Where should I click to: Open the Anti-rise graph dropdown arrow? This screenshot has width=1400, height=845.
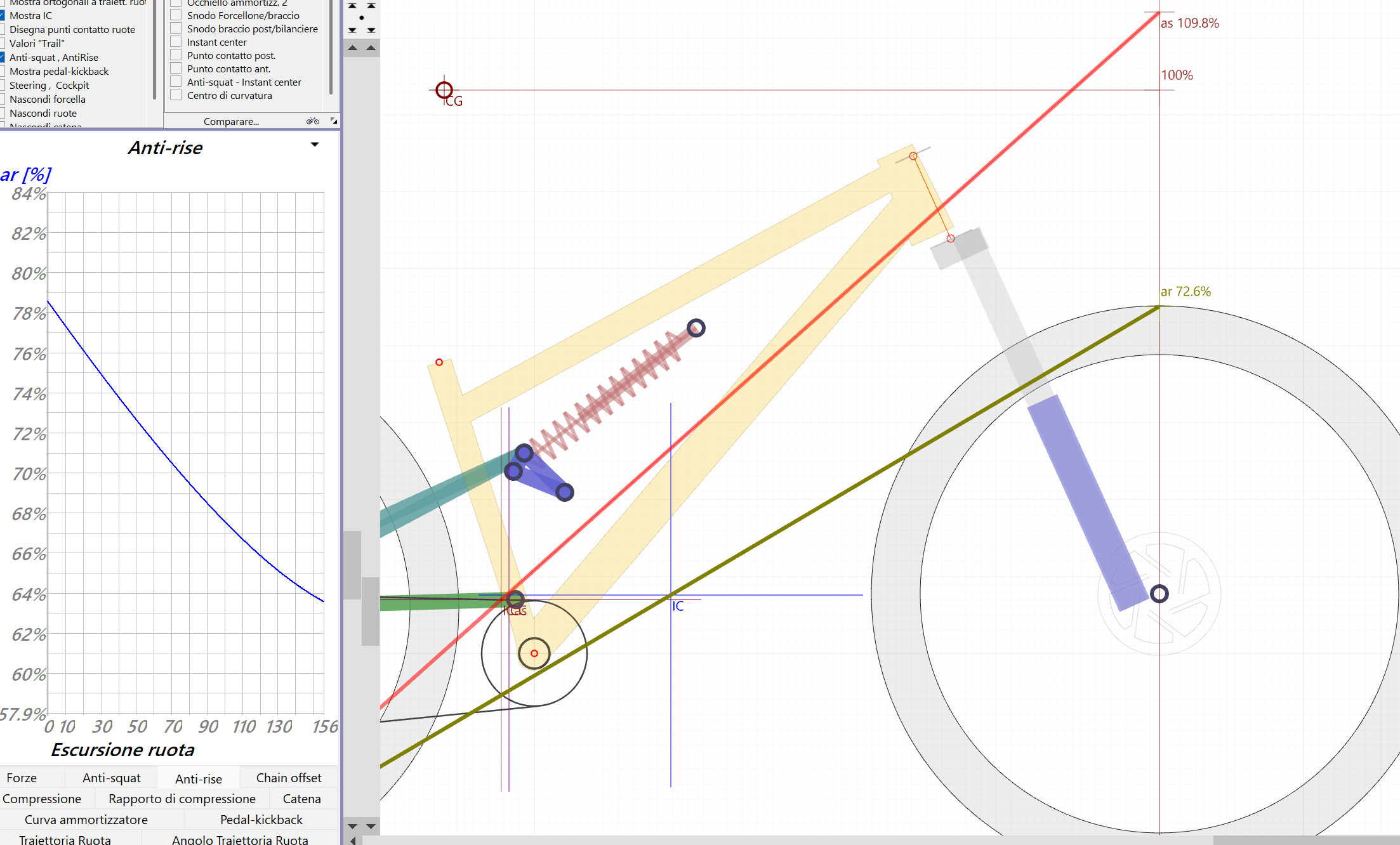coord(315,145)
